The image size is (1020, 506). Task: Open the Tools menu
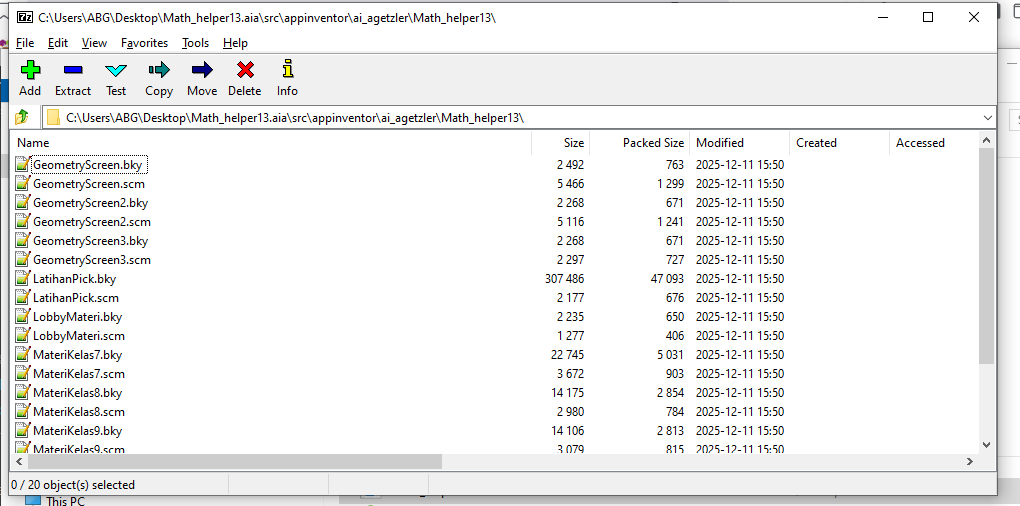click(195, 43)
